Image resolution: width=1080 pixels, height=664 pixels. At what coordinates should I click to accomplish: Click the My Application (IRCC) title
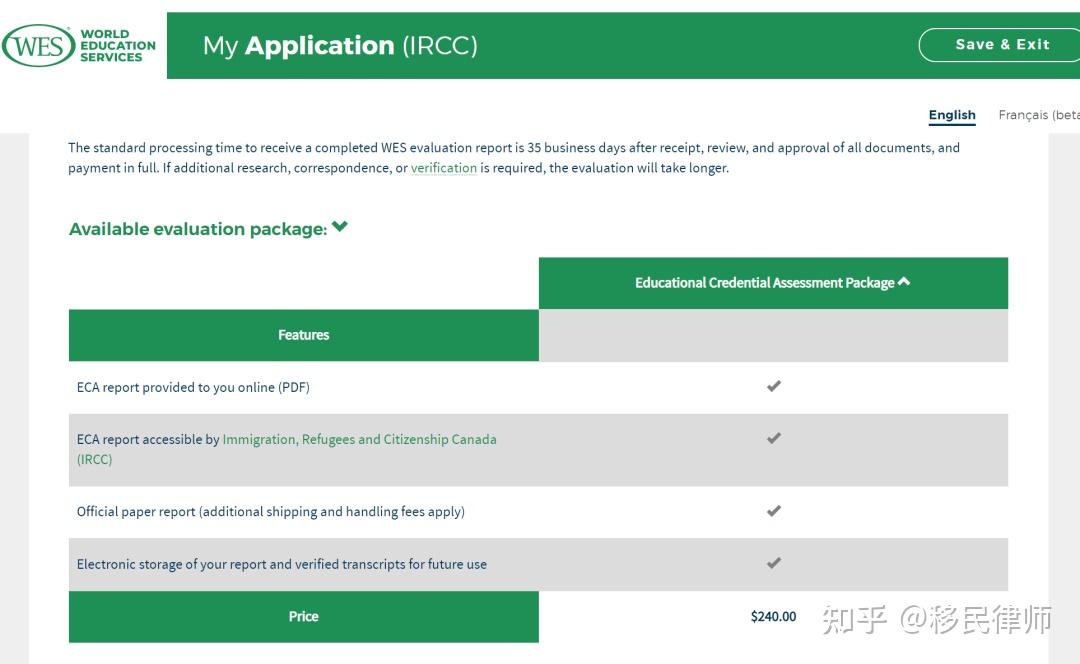coord(340,46)
